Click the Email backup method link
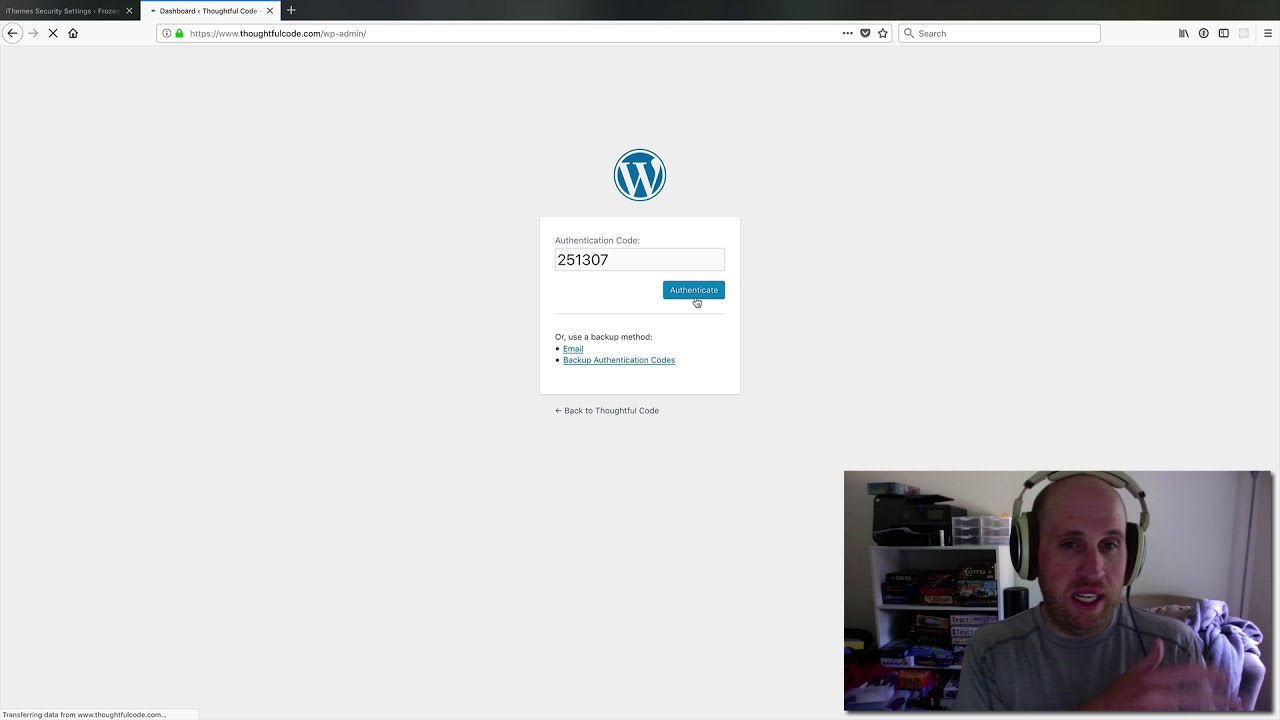The width and height of the screenshot is (1280, 720). click(573, 348)
